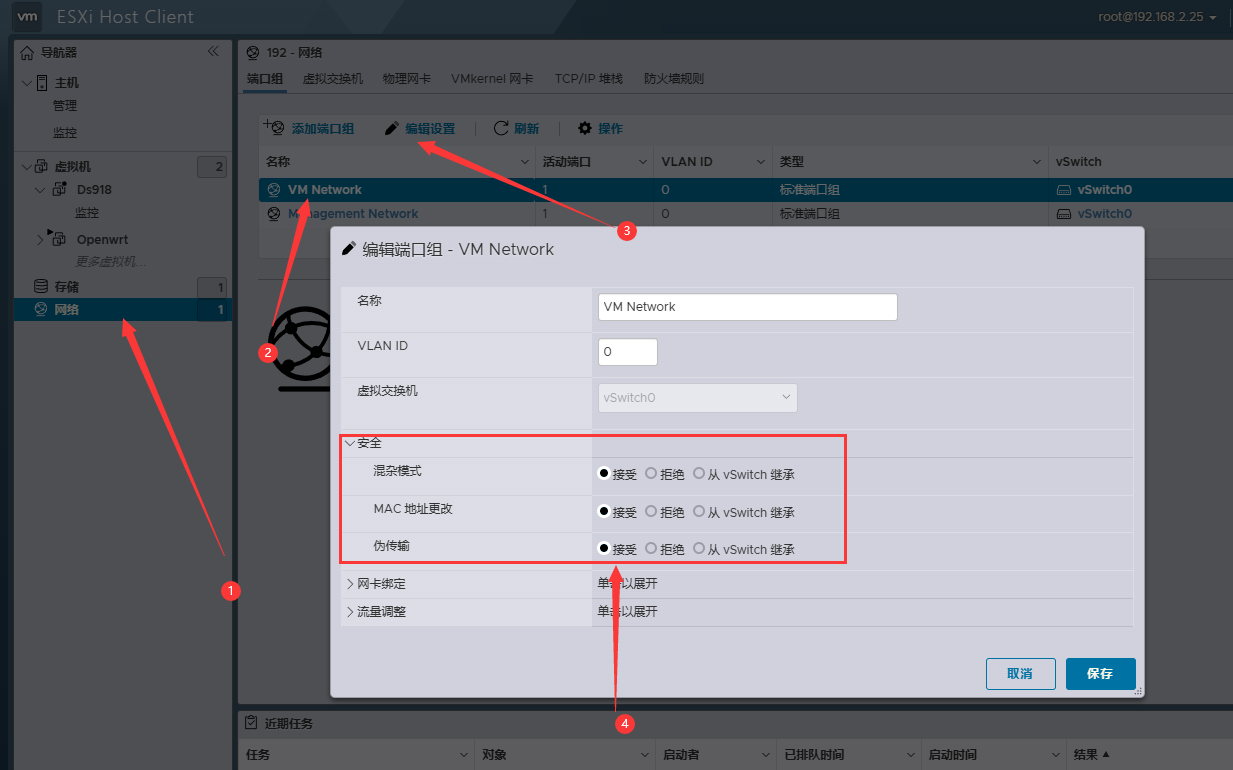
Task: Set 伪传输 to 拒绝
Action: coord(651,548)
